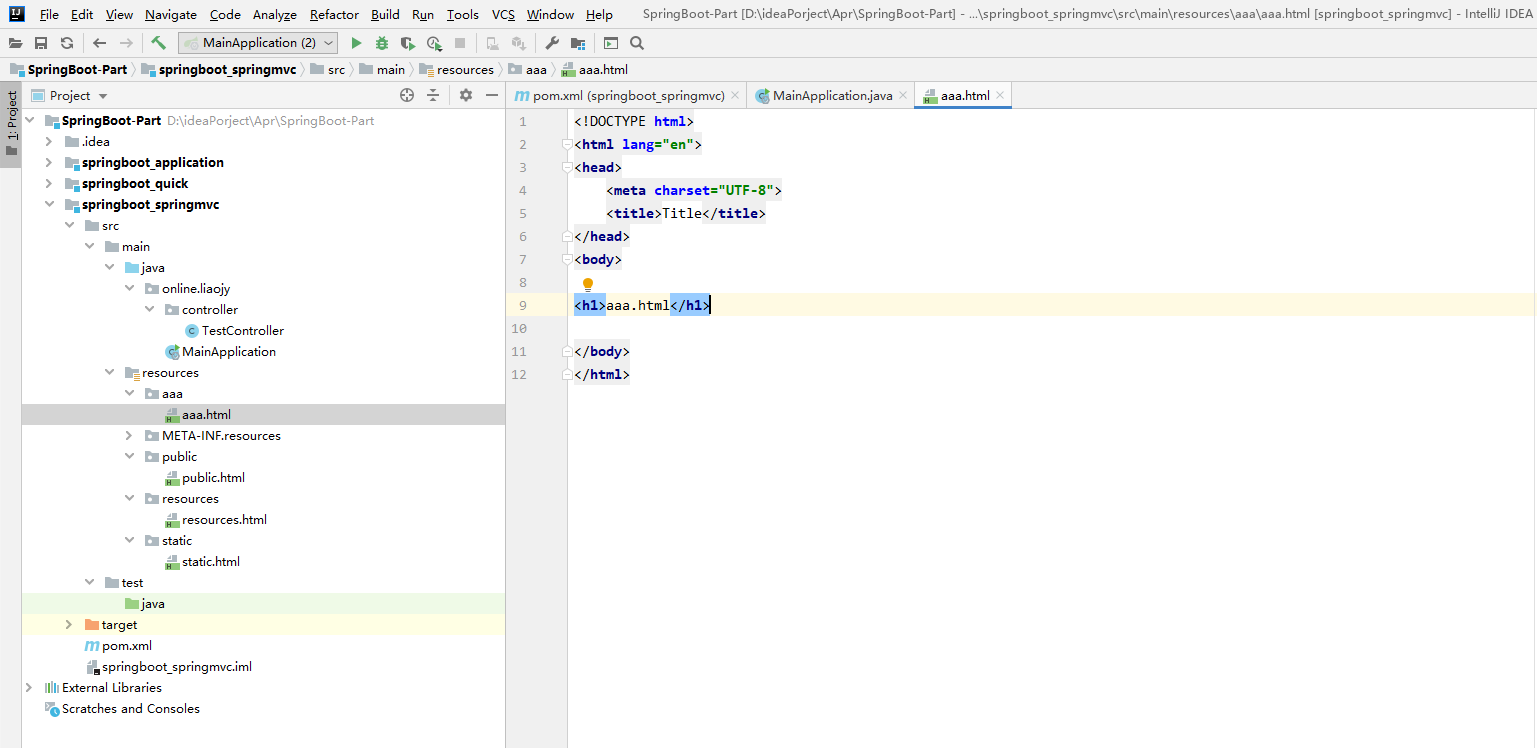
Task: Click the Save All toolbar icon
Action: pyautogui.click(x=41, y=43)
